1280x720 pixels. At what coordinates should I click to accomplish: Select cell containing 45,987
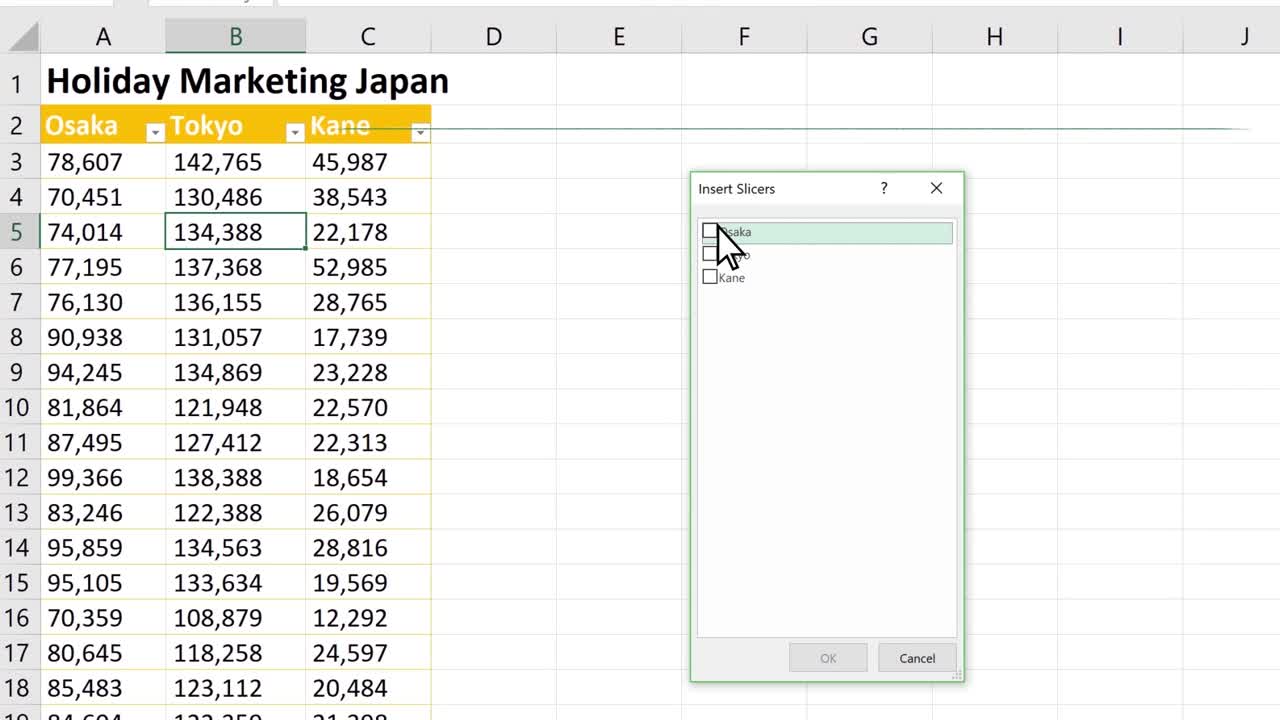tap(368, 162)
